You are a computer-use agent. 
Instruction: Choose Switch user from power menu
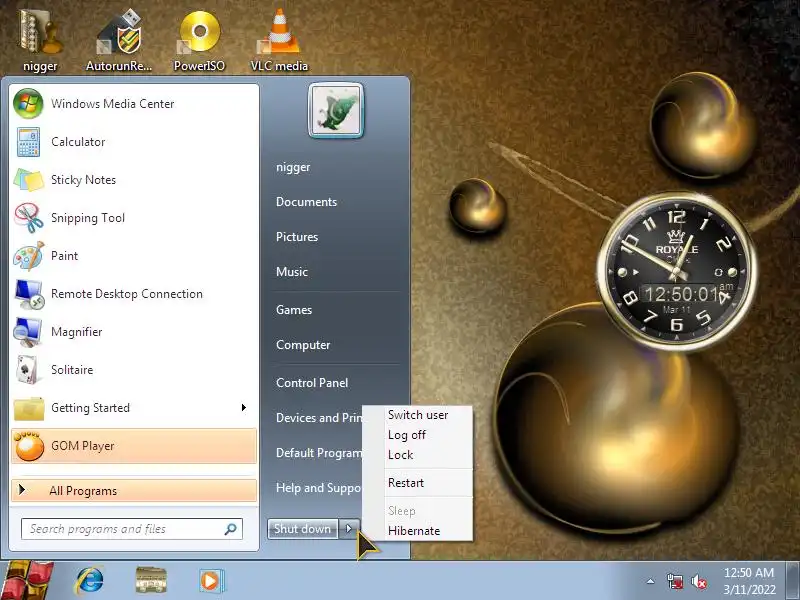(418, 415)
